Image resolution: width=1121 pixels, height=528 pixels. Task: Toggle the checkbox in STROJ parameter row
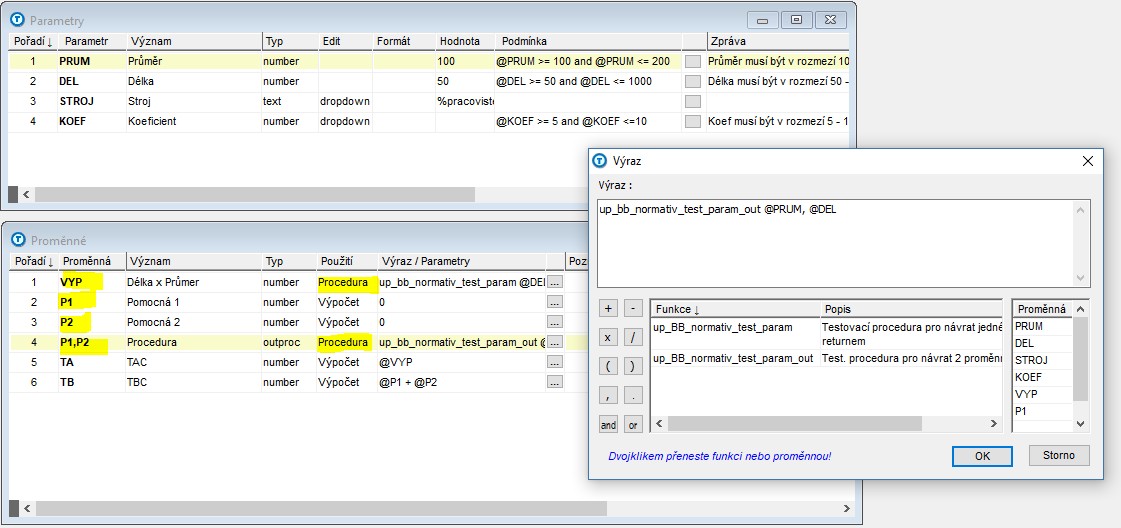[693, 101]
